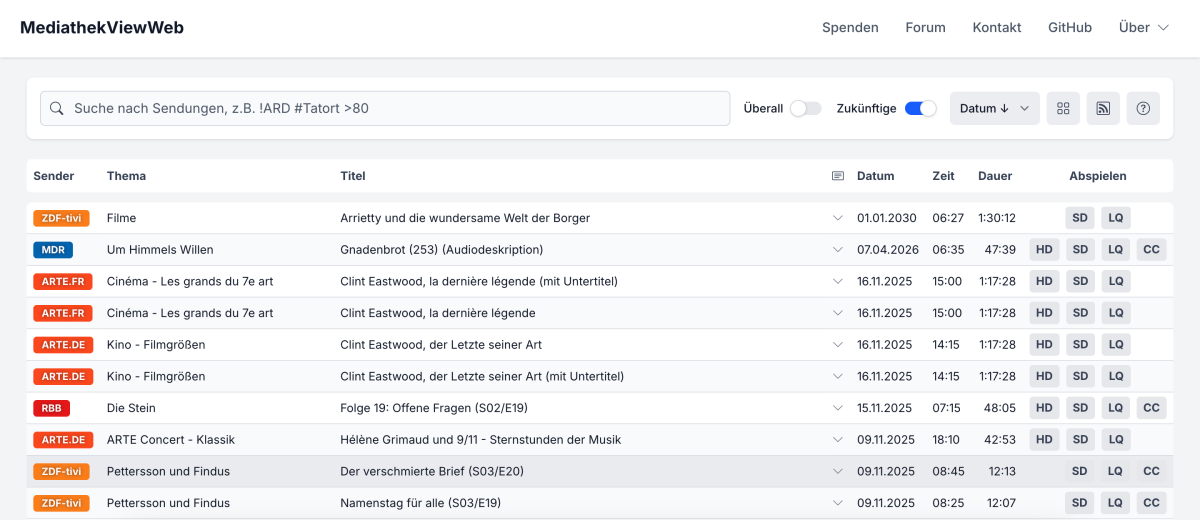
Task: Select the Thema column header
Action: click(126, 176)
